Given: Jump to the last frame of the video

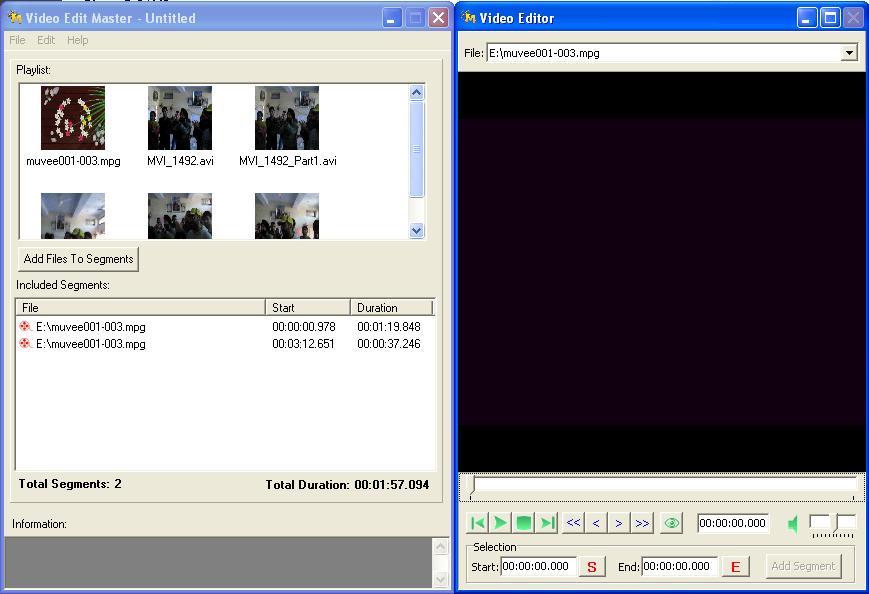Looking at the screenshot, I should (546, 522).
